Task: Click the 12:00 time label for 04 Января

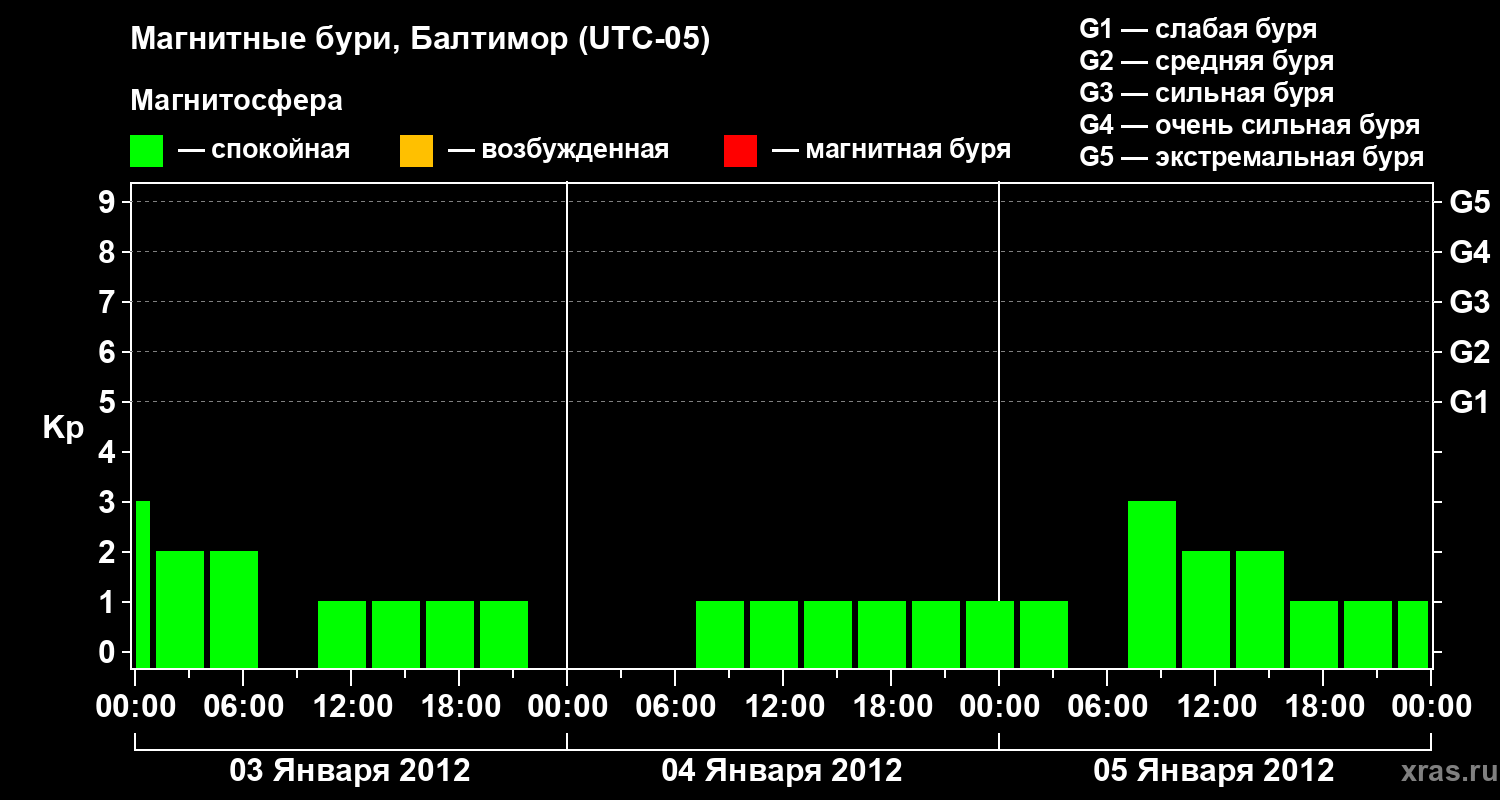Action: coord(783,707)
